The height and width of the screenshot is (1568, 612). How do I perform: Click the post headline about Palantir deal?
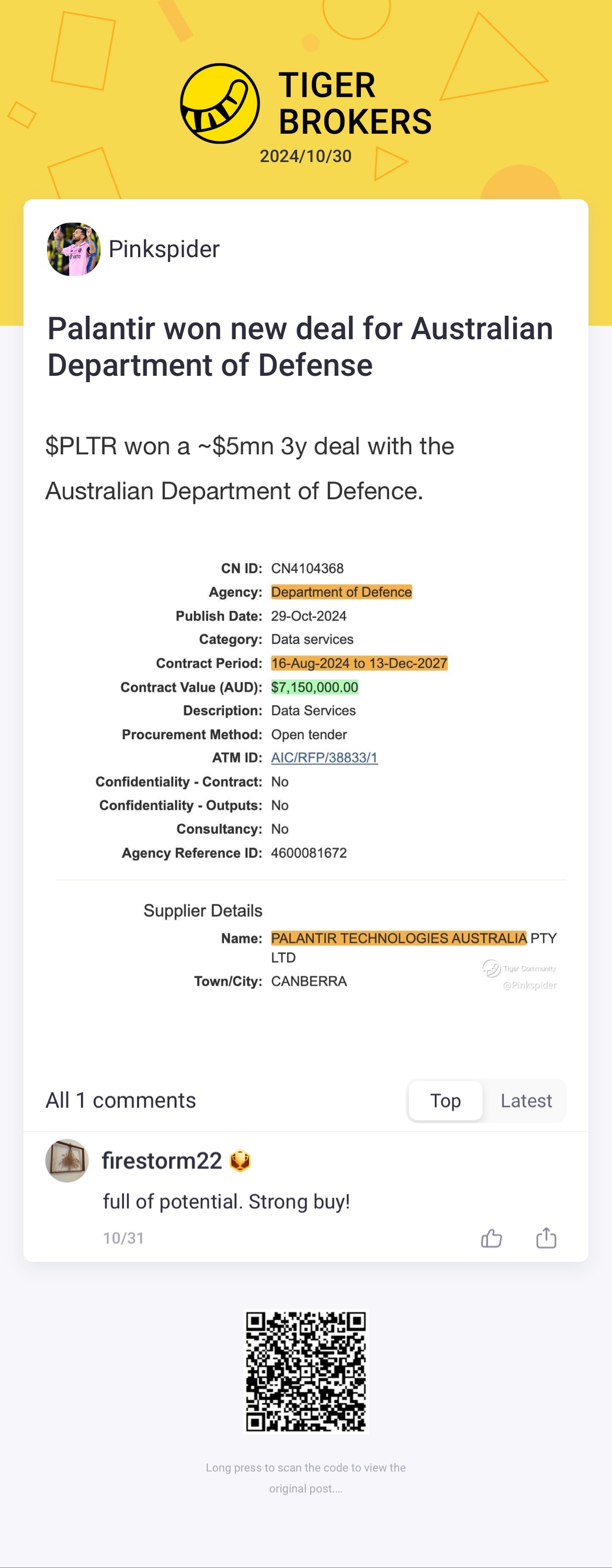click(300, 347)
